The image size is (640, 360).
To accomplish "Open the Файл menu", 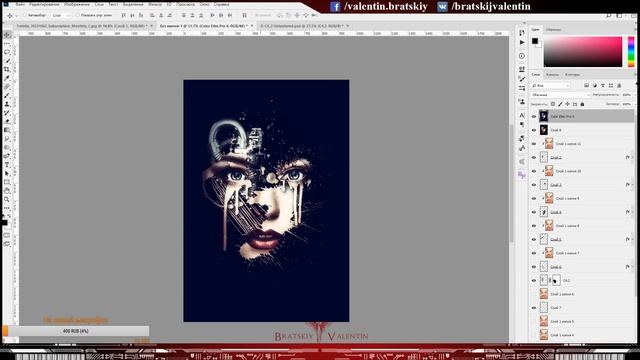I will point(20,4).
